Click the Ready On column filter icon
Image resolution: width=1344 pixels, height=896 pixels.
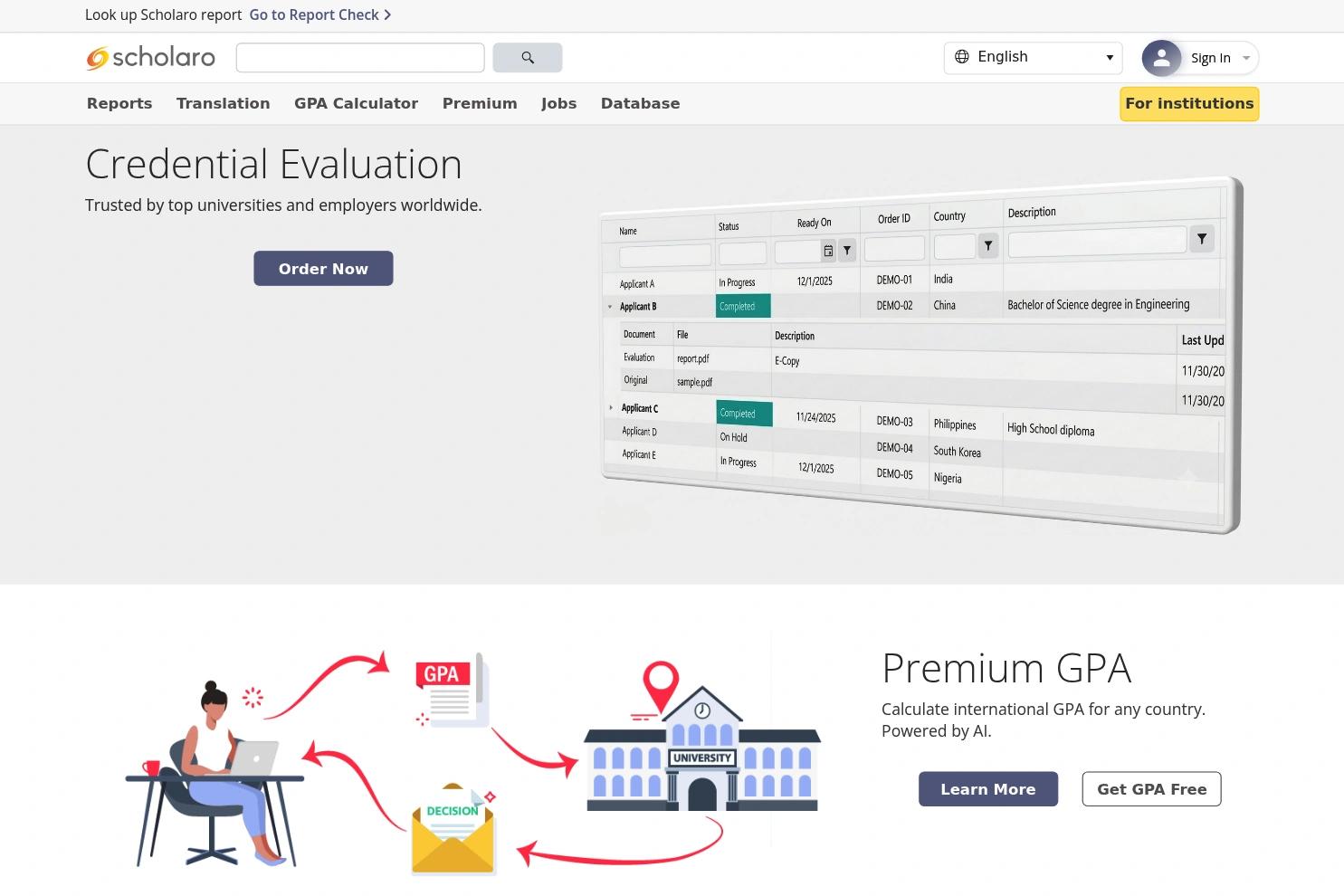847,250
